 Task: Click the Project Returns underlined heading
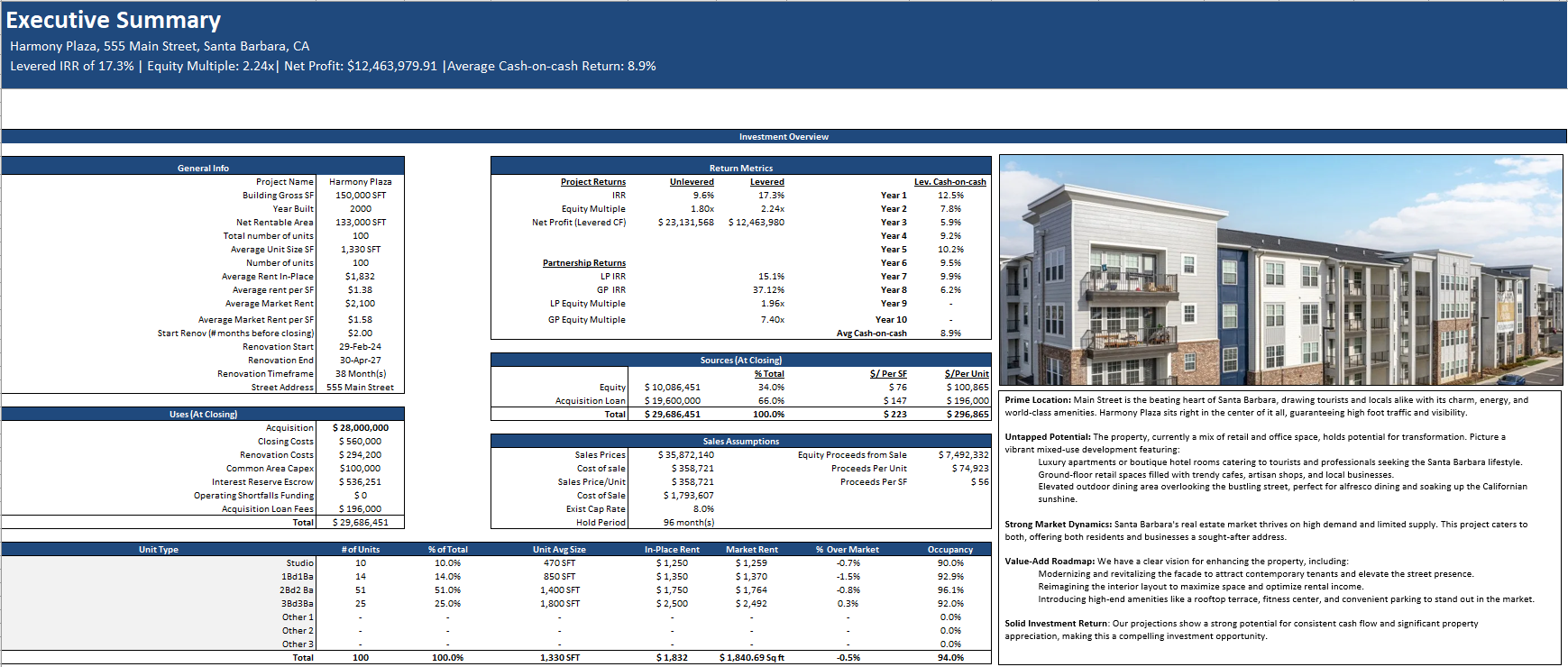592,182
